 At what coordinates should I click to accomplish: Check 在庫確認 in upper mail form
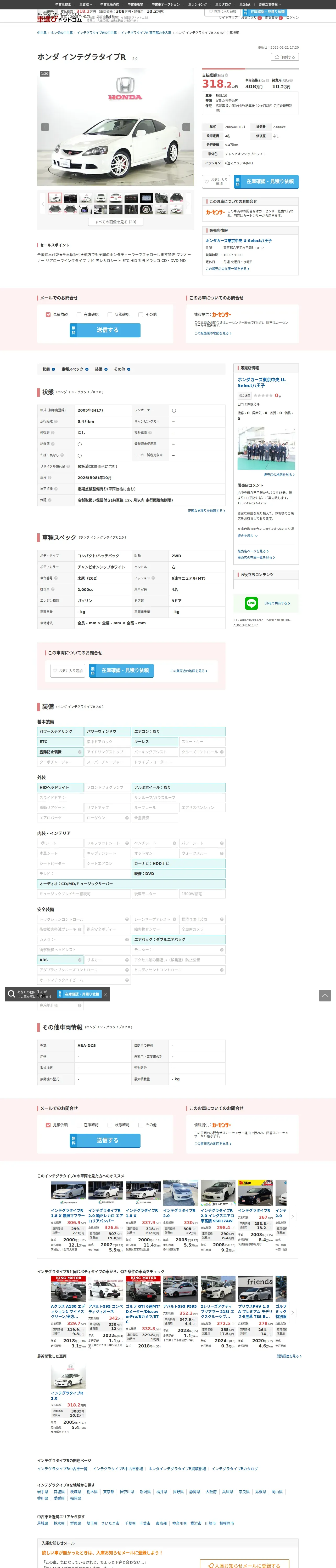pyautogui.click(x=79, y=315)
